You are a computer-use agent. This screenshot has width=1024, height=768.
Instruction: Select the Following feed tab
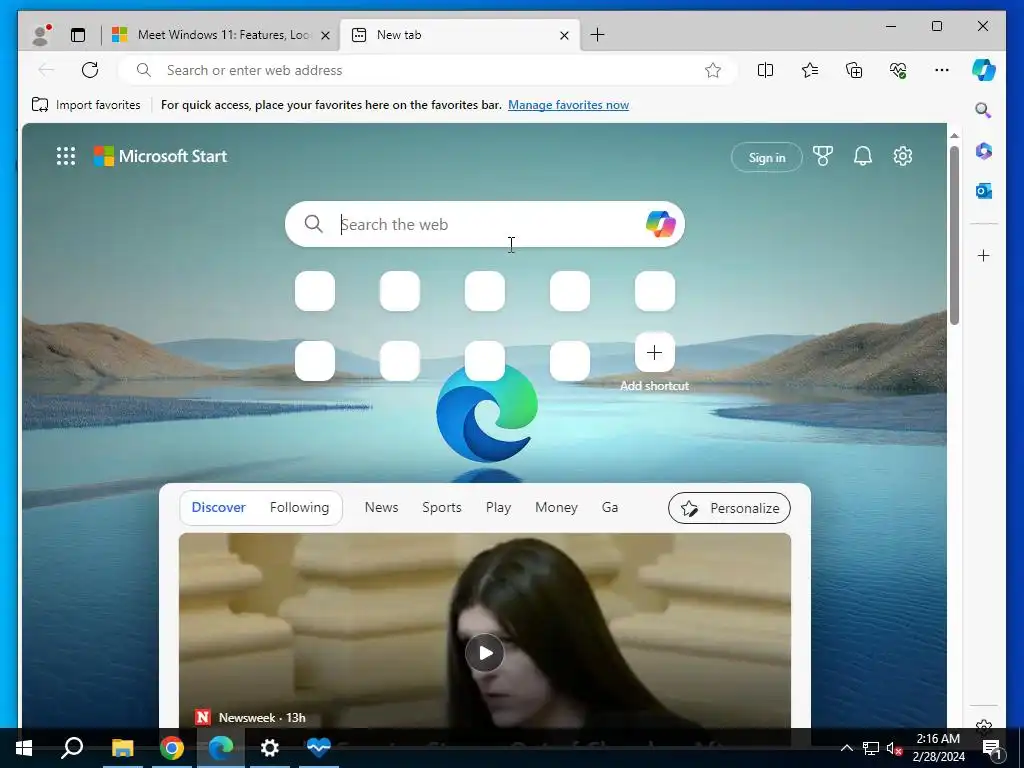pos(299,507)
